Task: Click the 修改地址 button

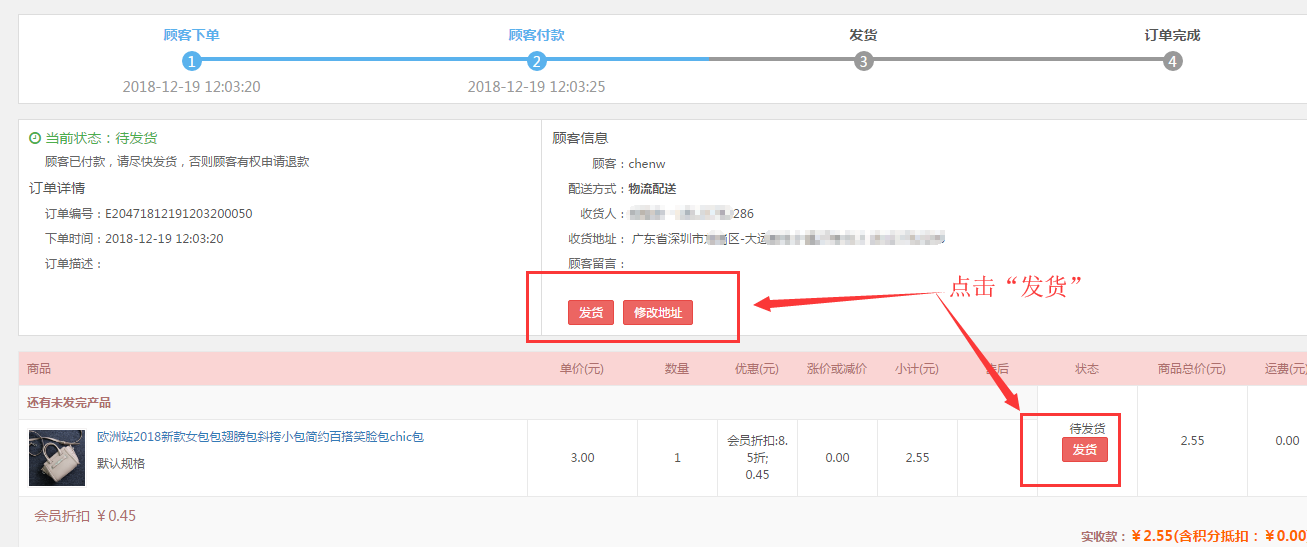Action: coord(658,312)
